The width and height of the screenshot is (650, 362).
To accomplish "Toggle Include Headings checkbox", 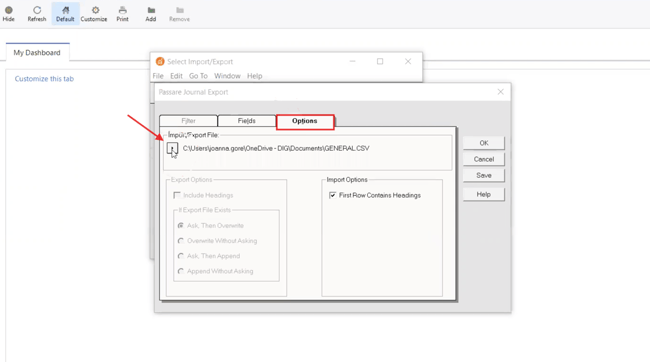I will pos(177,195).
